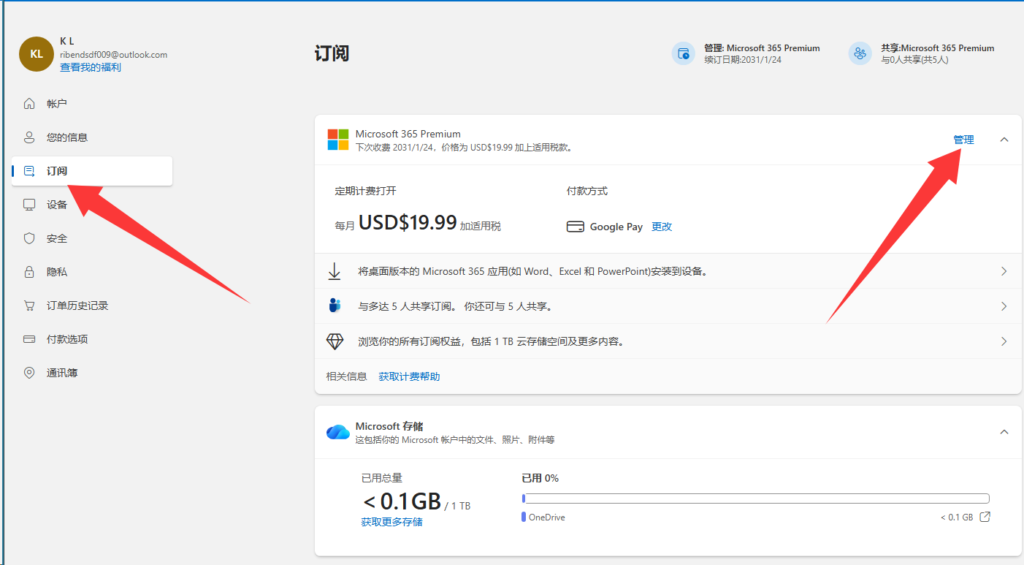This screenshot has width=1024, height=565.
Task: Expand the share subscription row chevron
Action: (1003, 306)
